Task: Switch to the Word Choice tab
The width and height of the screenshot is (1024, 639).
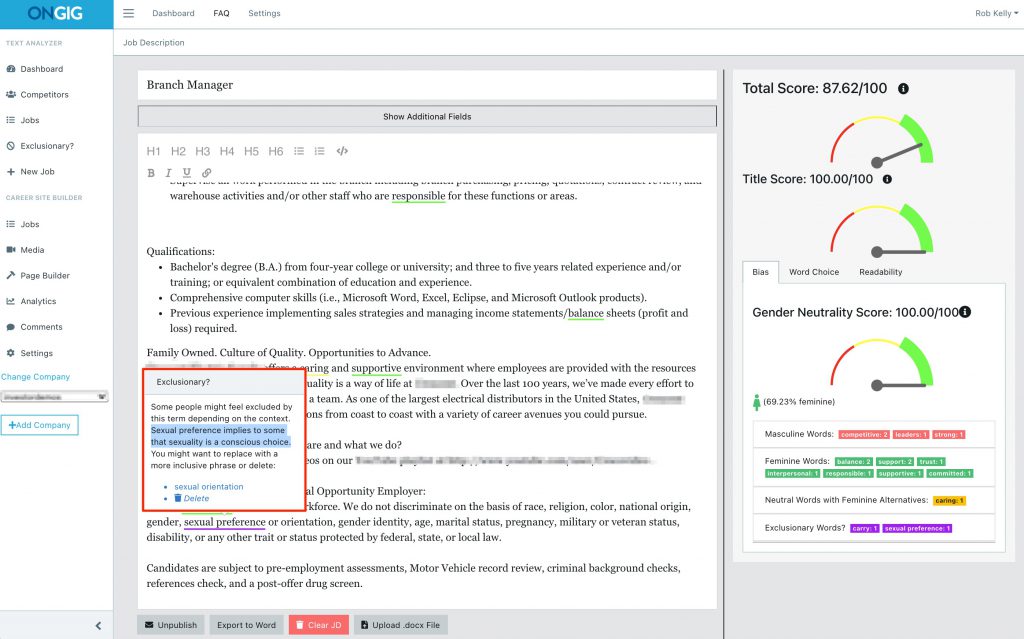Action: [x=814, y=272]
